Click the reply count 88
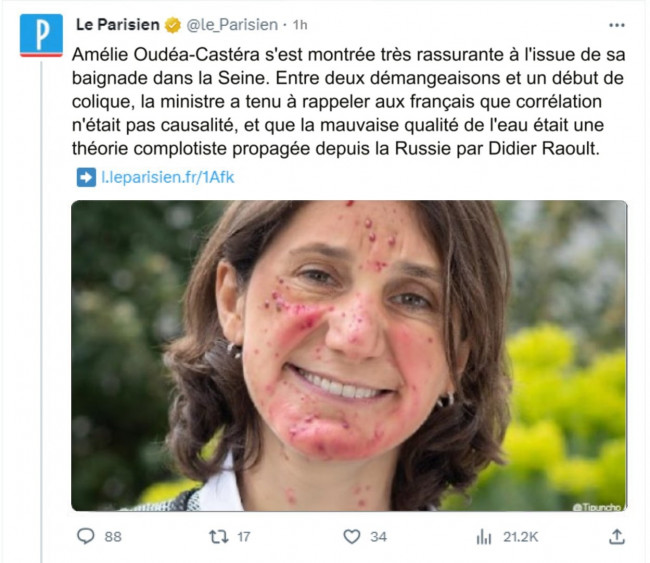This screenshot has height=563, width=650. tap(113, 537)
